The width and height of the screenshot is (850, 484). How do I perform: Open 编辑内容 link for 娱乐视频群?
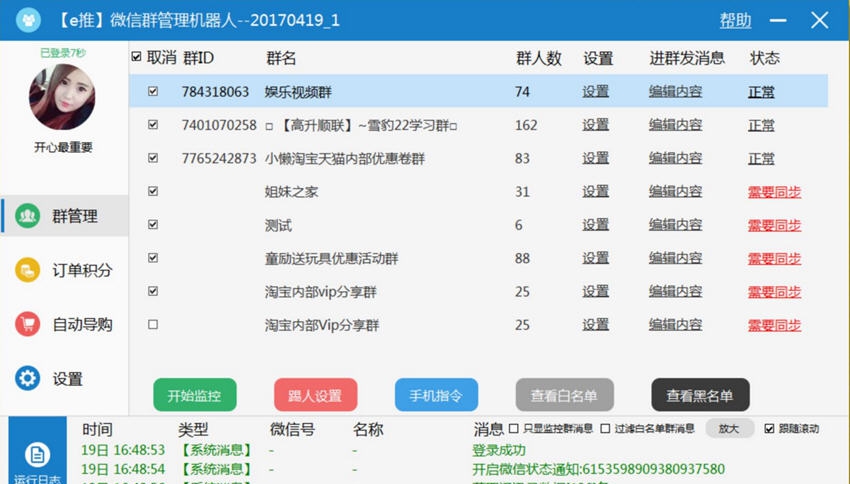pyautogui.click(x=675, y=92)
